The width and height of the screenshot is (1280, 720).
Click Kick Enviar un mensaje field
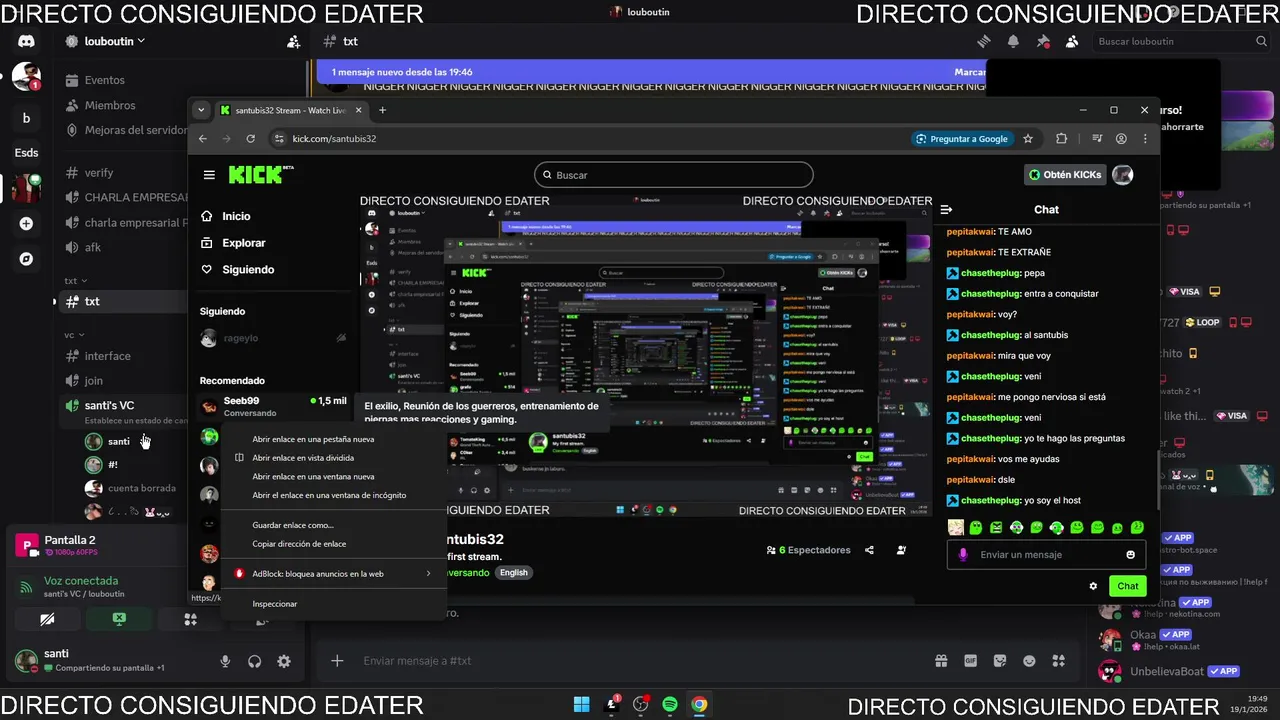(x=1046, y=555)
